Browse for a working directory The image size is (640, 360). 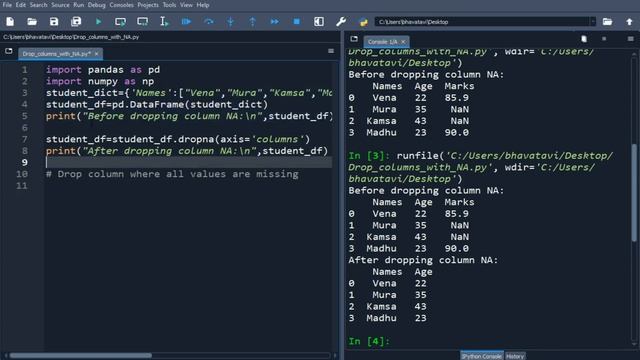click(x=607, y=22)
